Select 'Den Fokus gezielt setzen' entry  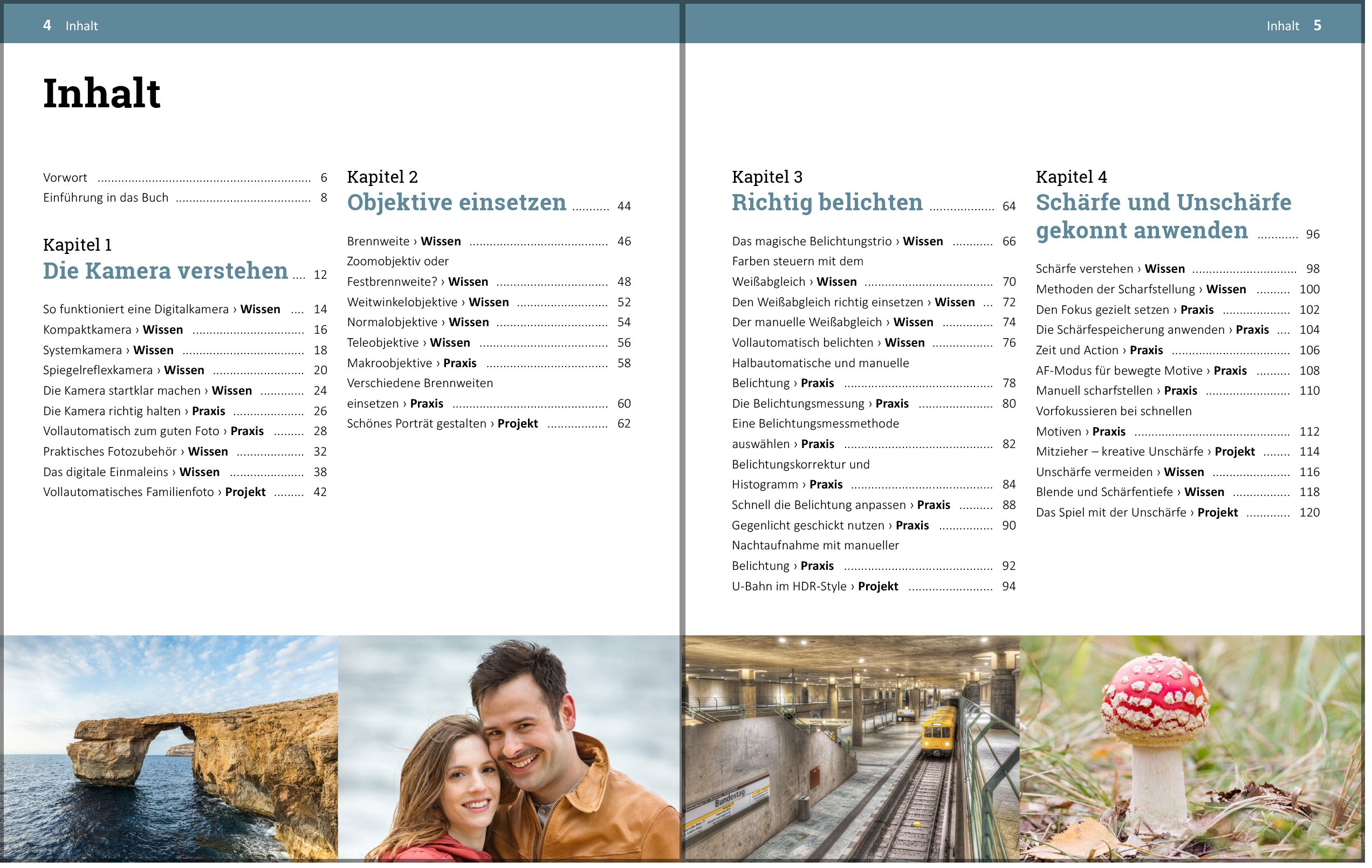(1178, 310)
